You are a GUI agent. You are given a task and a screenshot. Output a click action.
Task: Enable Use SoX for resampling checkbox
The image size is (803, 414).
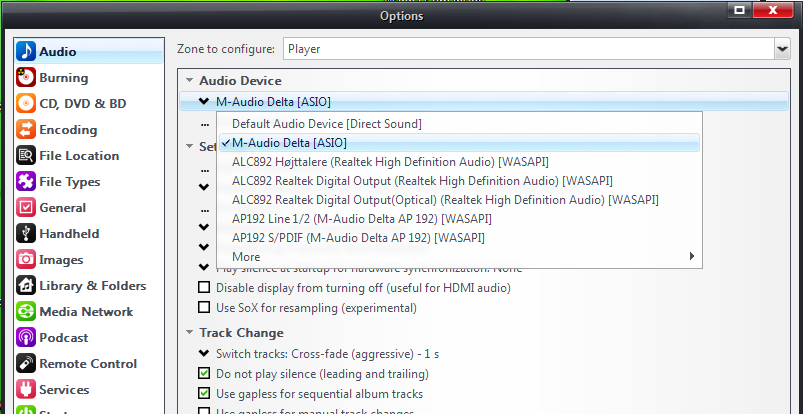click(x=204, y=307)
